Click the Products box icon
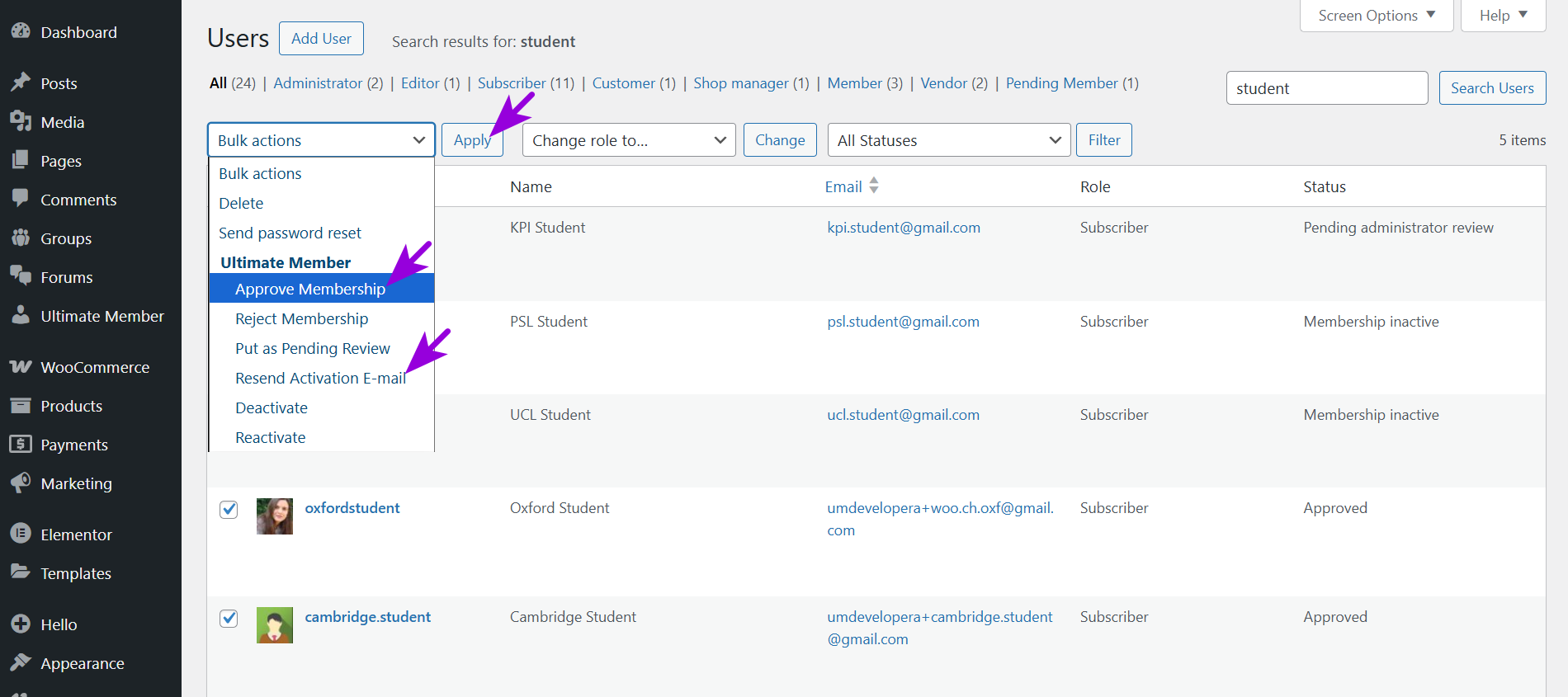Viewport: 1568px width, 697px height. tap(21, 406)
